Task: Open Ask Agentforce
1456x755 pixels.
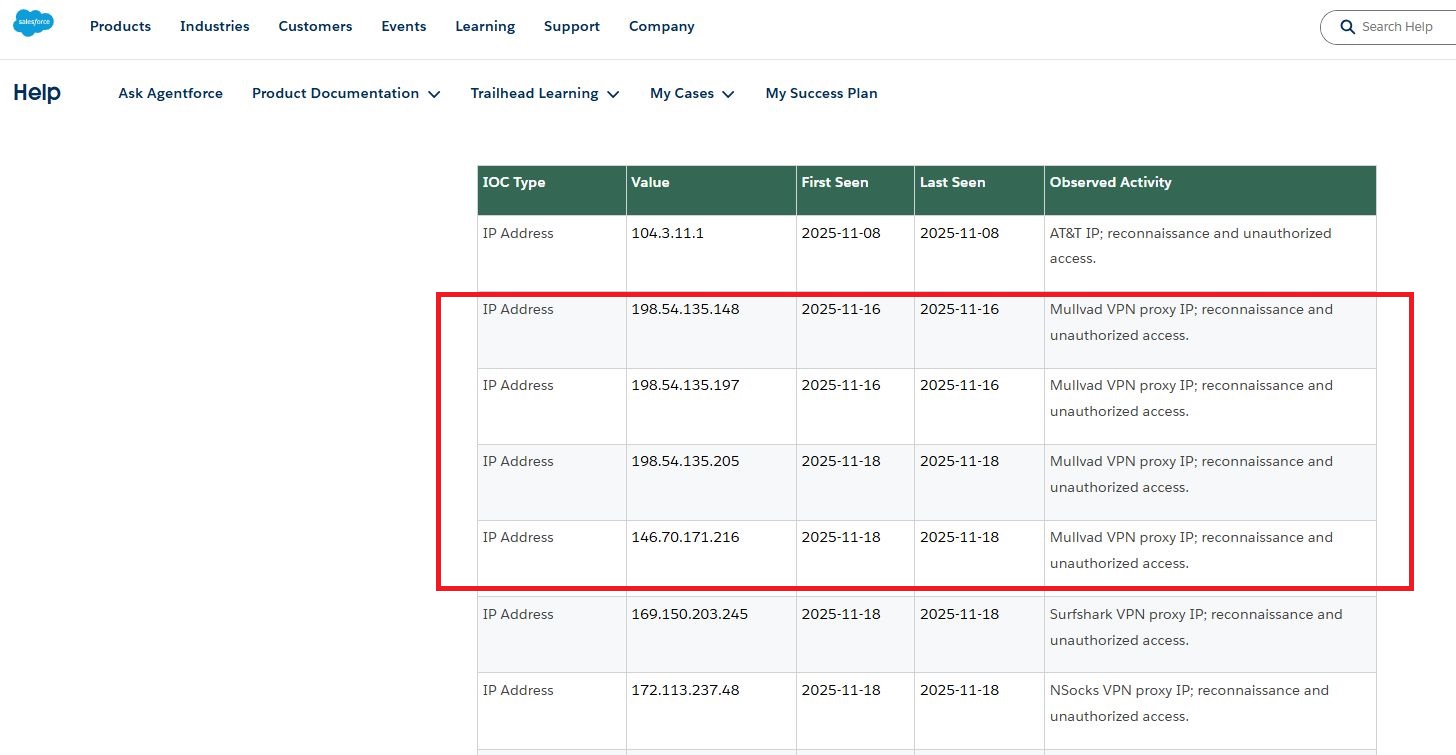Action: click(x=170, y=93)
